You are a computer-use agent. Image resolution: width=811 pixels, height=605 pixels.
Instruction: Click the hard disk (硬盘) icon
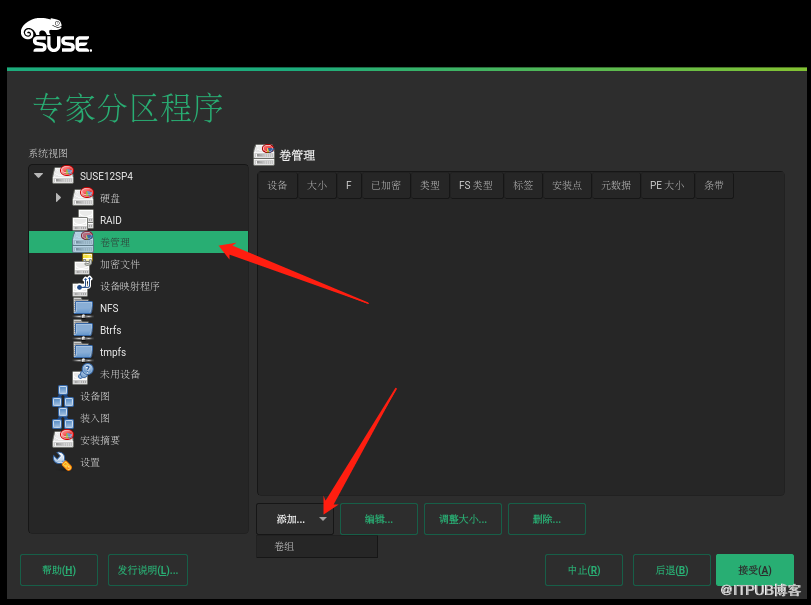[x=83, y=197]
